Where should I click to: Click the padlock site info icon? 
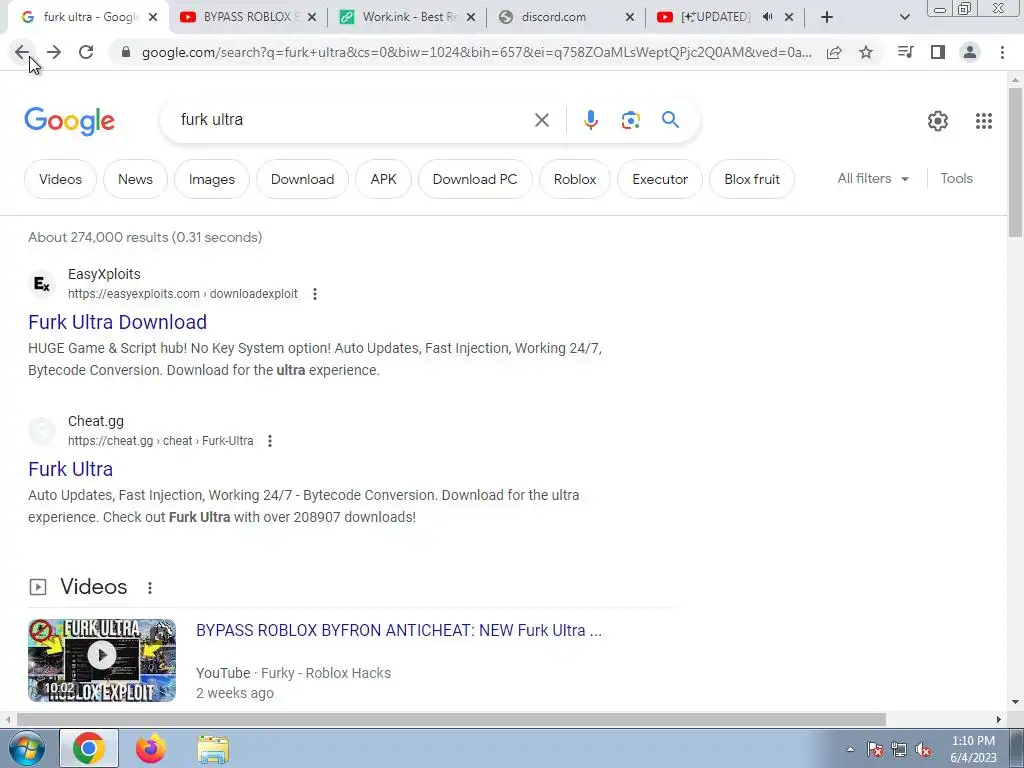(x=126, y=52)
